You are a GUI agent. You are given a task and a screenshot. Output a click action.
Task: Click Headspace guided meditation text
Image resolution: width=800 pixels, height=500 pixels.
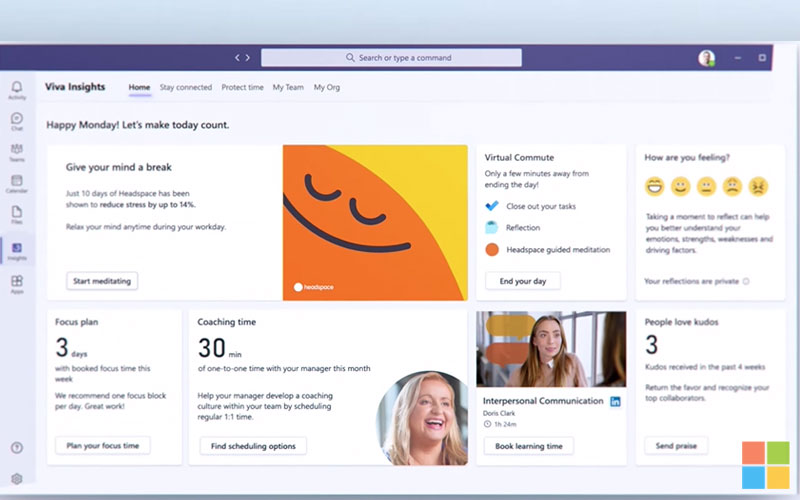(558, 249)
